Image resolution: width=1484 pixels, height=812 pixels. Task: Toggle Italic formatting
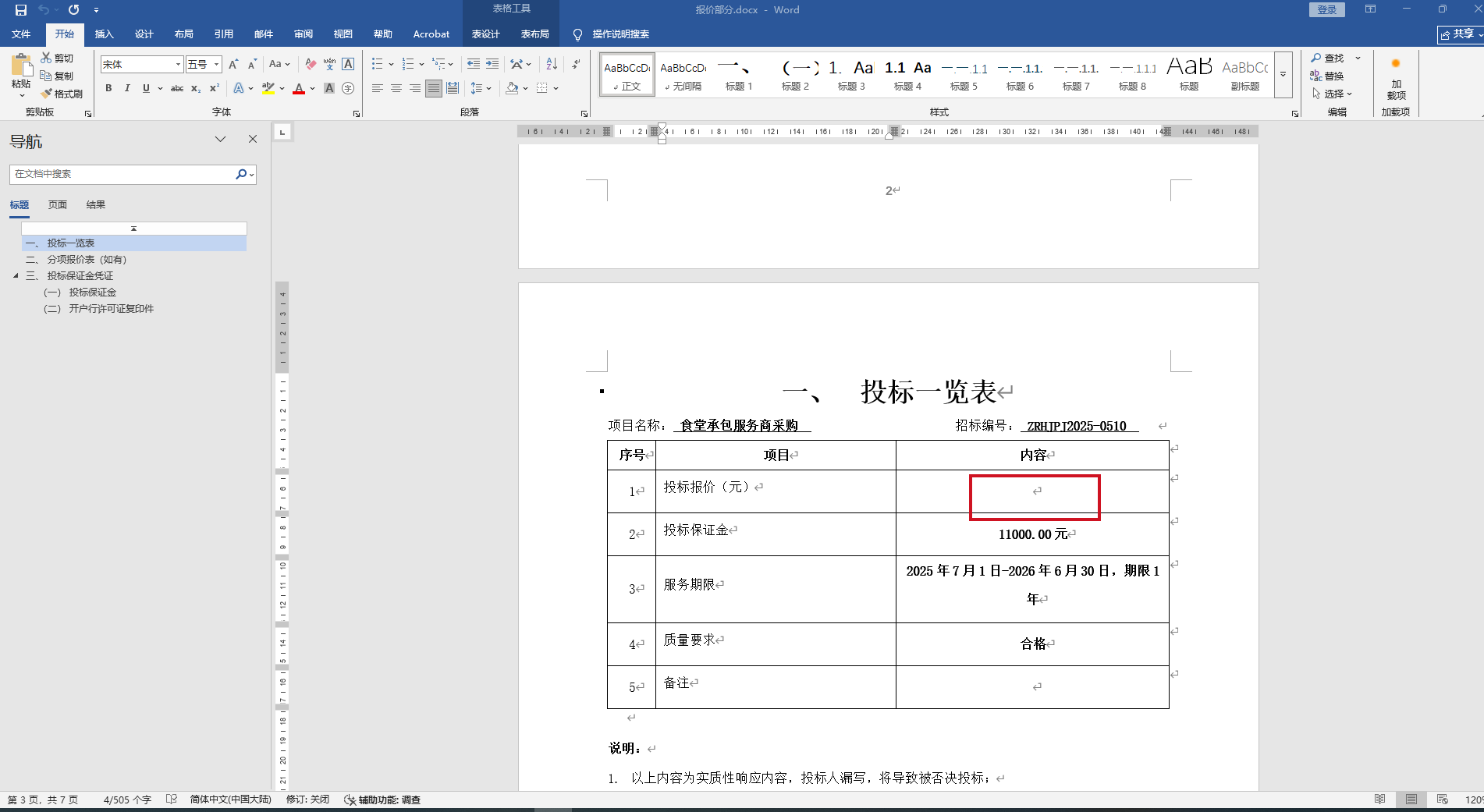[x=127, y=88]
